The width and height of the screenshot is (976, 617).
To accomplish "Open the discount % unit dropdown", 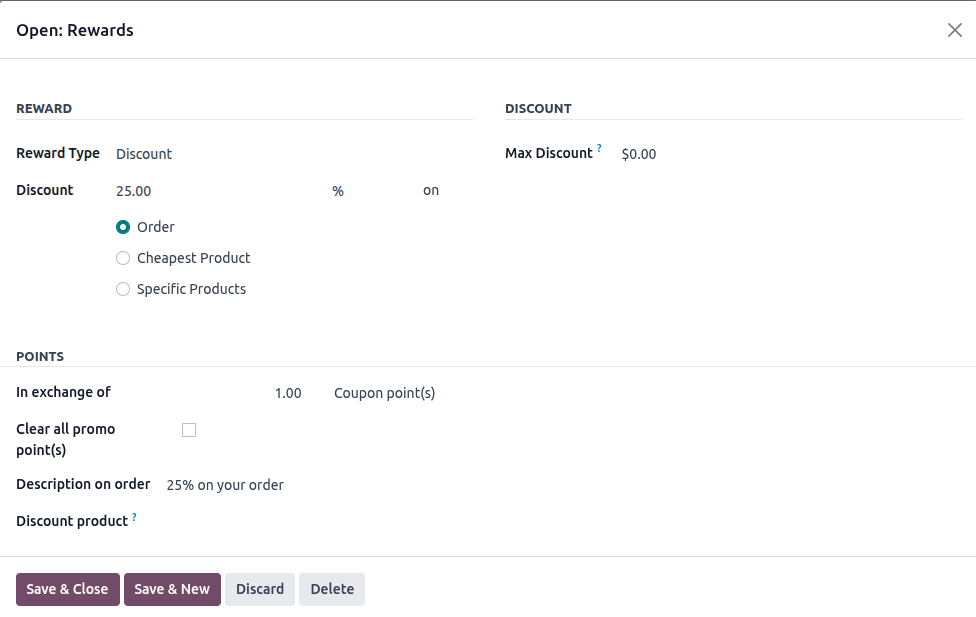I will point(370,191).
